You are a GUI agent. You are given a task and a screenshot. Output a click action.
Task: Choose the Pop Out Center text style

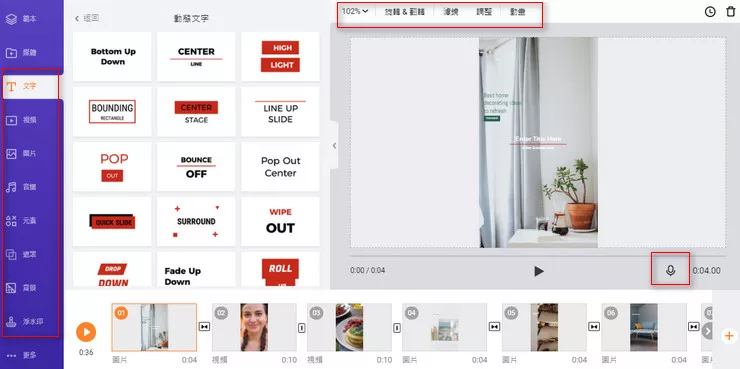[280, 167]
